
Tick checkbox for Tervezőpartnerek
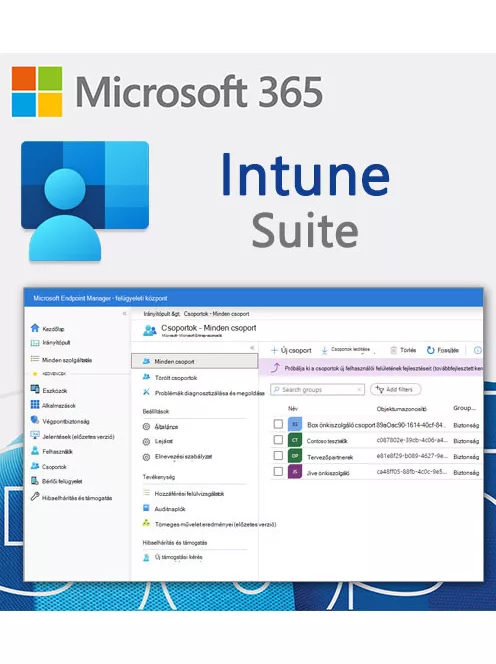[x=278, y=455]
